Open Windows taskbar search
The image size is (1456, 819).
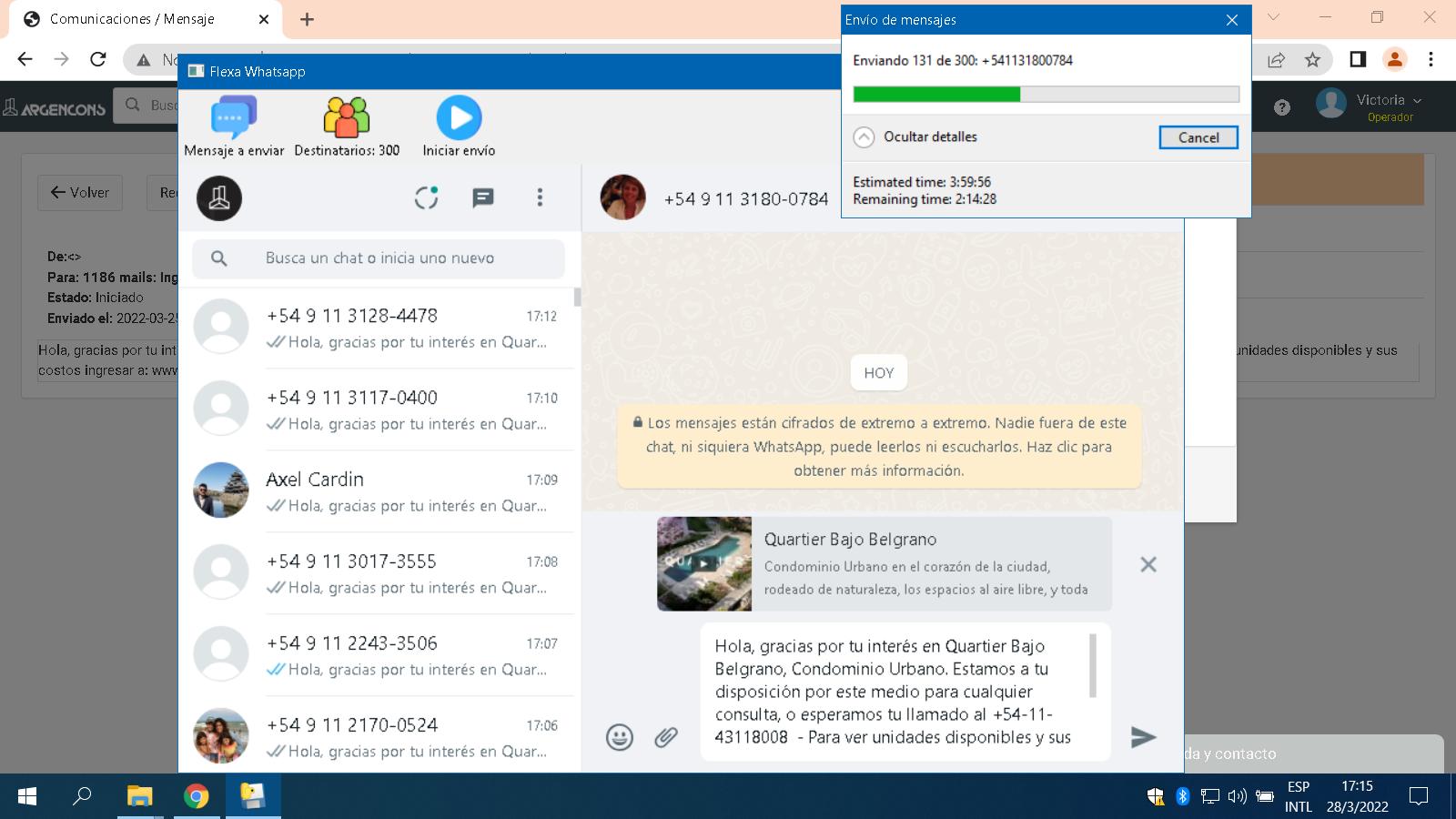pos(82,796)
